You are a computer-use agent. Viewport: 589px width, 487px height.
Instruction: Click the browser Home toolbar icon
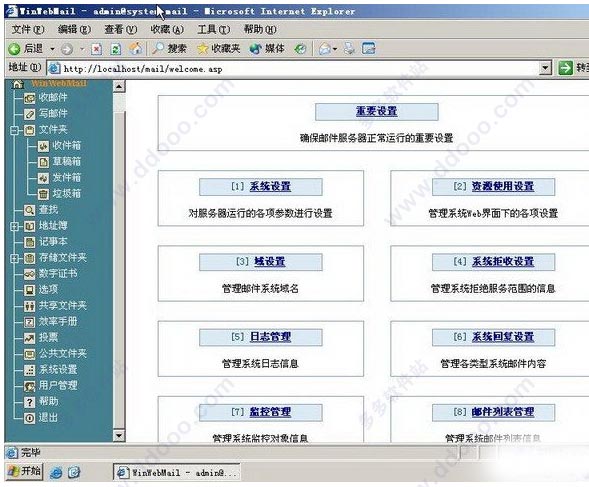[136, 49]
